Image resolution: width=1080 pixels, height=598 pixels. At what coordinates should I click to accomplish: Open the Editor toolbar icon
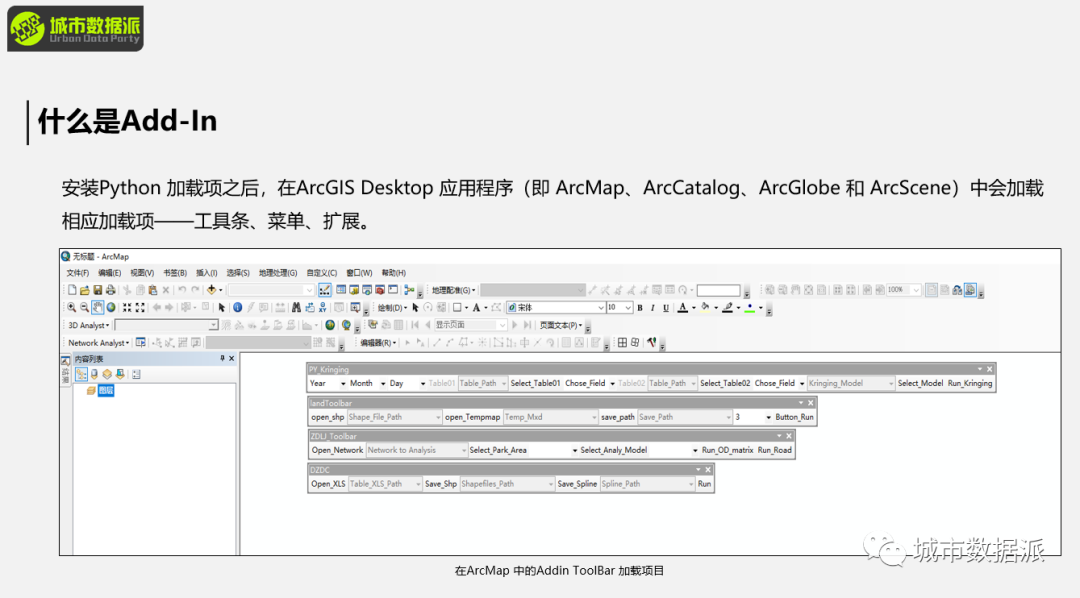click(324, 290)
